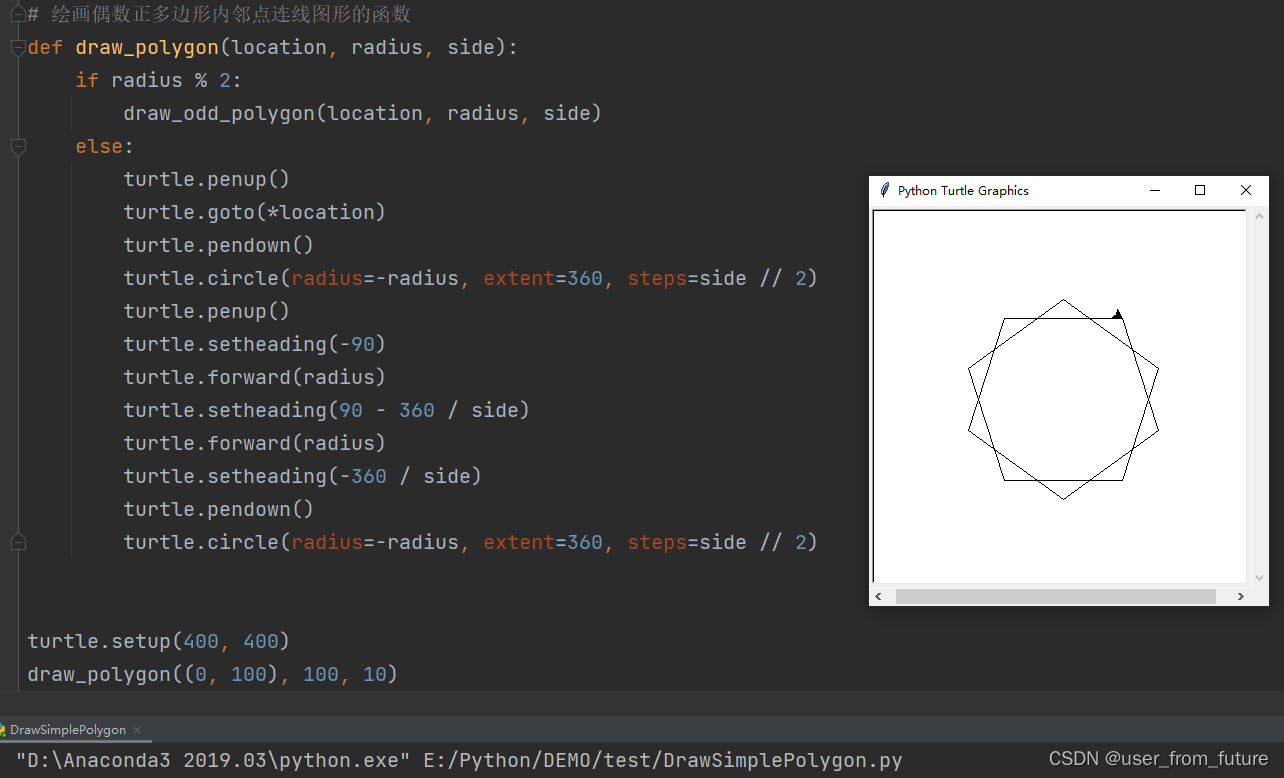Collapse the else block fold marker
This screenshot has width=1284, height=778.
coord(18,147)
